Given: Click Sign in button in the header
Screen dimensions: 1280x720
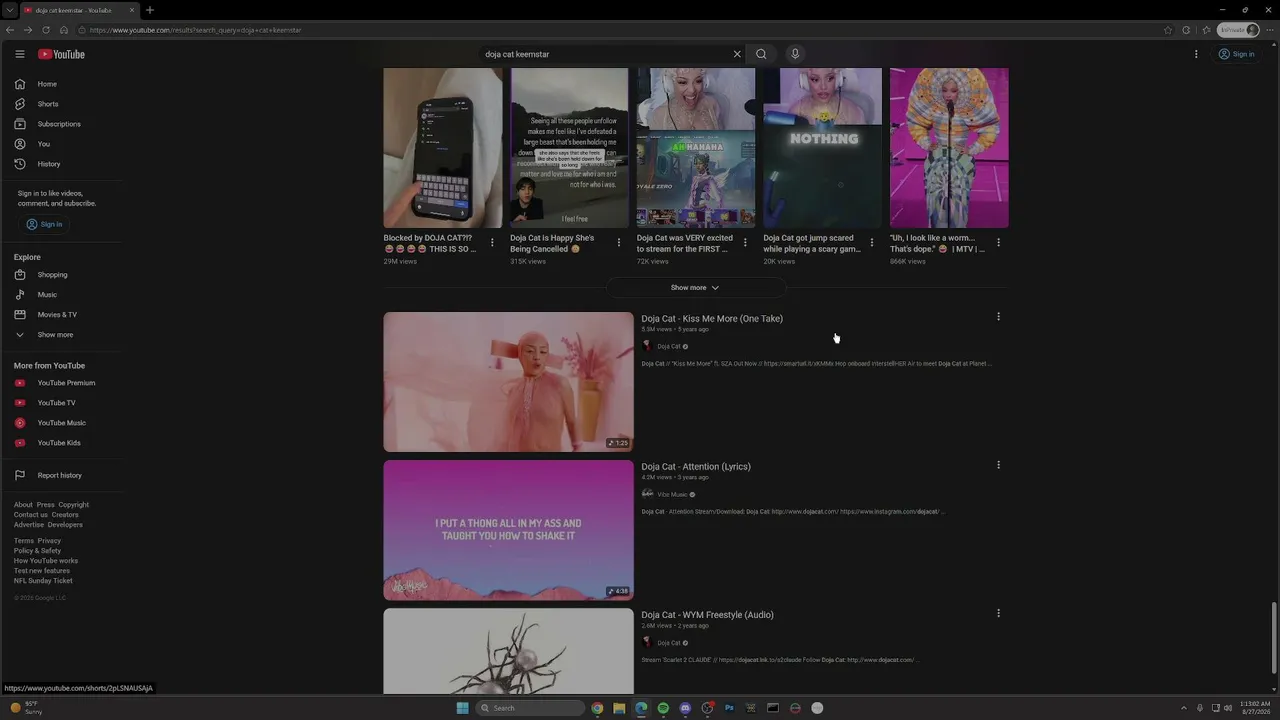Looking at the screenshot, I should pos(1236,54).
